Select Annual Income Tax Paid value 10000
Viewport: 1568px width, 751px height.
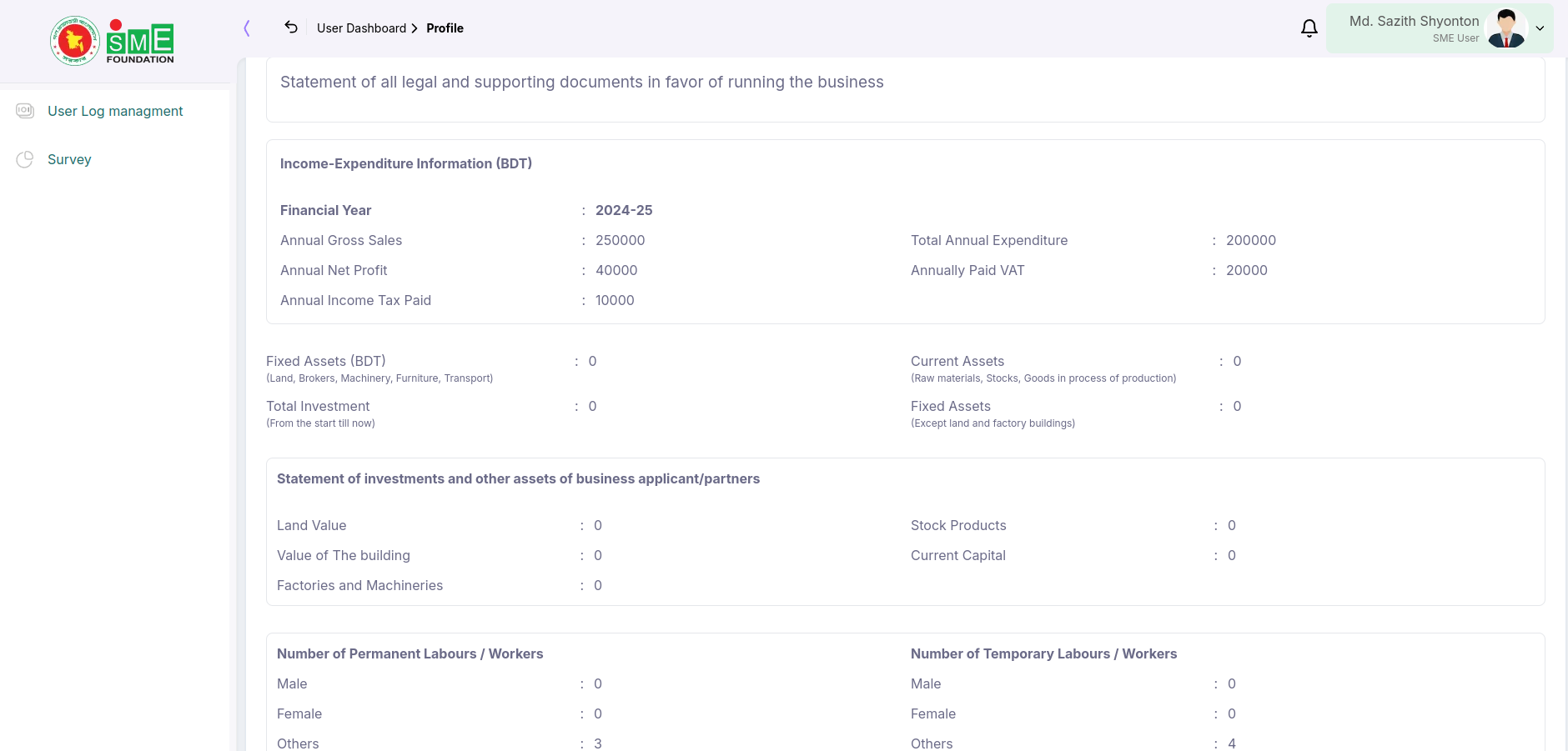[x=615, y=300]
